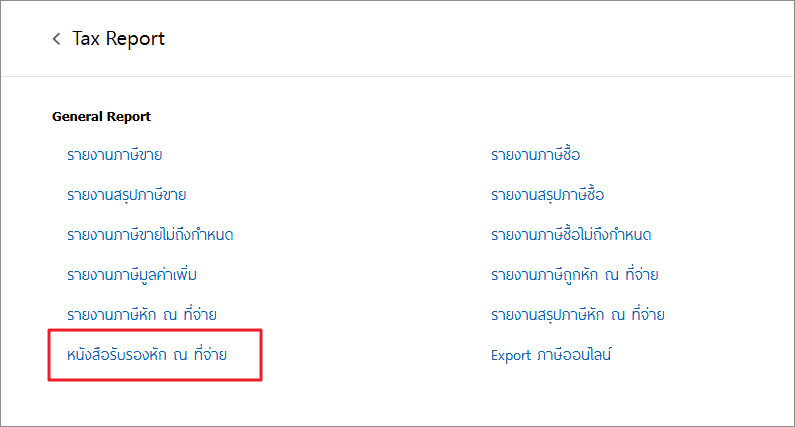Choose the Export online tax option
This screenshot has width=795, height=427.
point(551,354)
